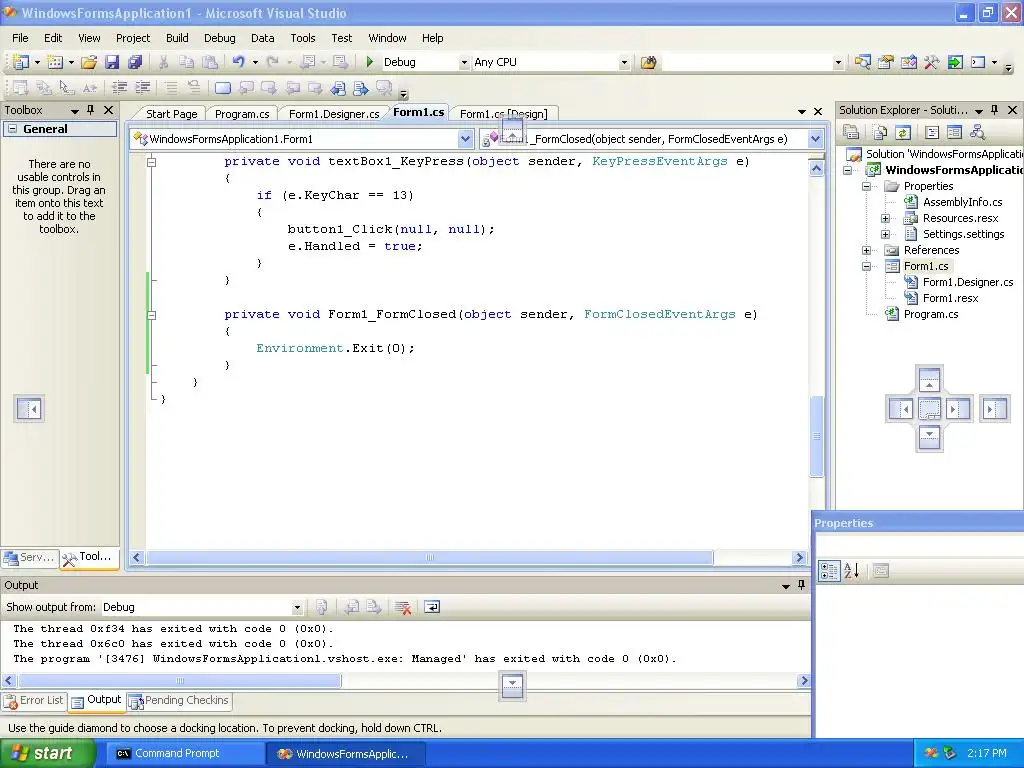Image resolution: width=1024 pixels, height=768 pixels.
Task: Start debugging with the green play icon
Action: pos(370,62)
